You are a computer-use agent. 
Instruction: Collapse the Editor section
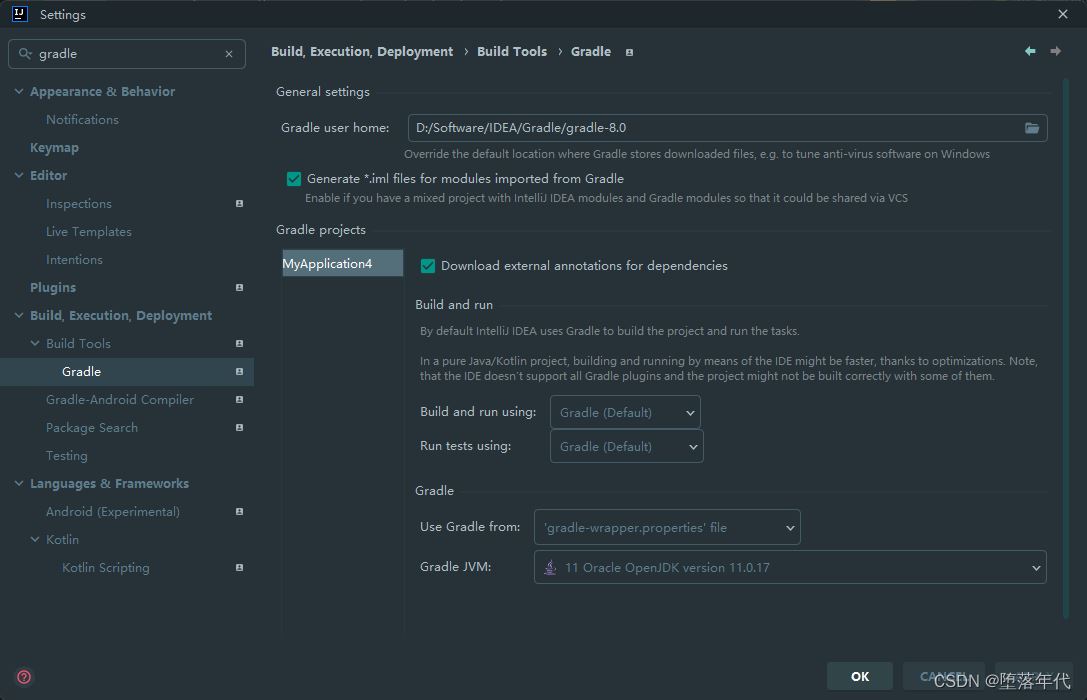[x=19, y=175]
